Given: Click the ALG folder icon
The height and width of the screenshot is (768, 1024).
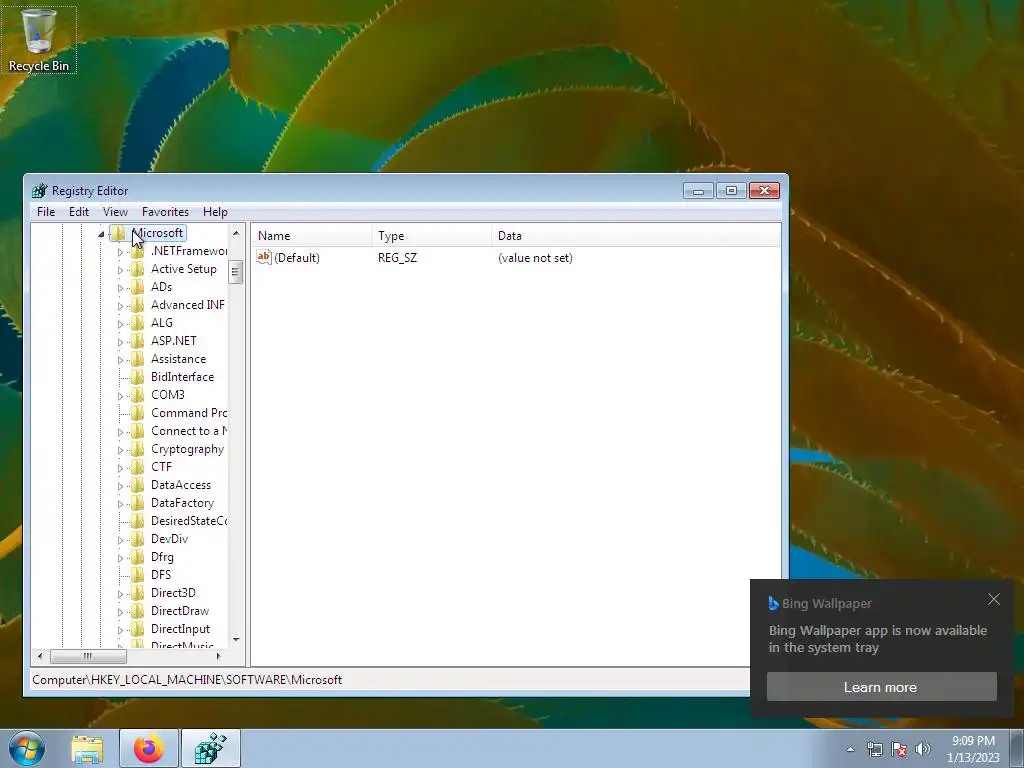Looking at the screenshot, I should point(137,323).
